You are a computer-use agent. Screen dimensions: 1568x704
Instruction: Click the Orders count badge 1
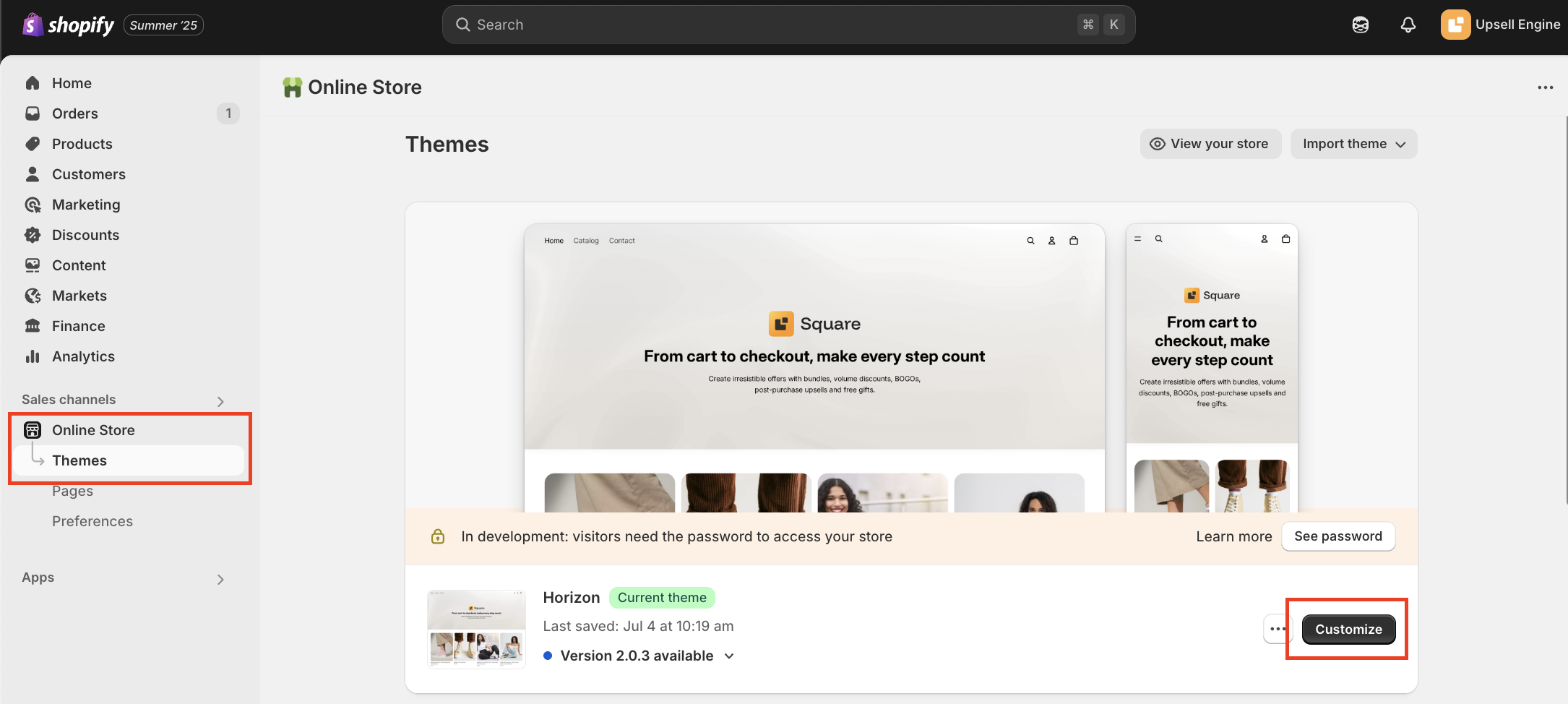(228, 113)
